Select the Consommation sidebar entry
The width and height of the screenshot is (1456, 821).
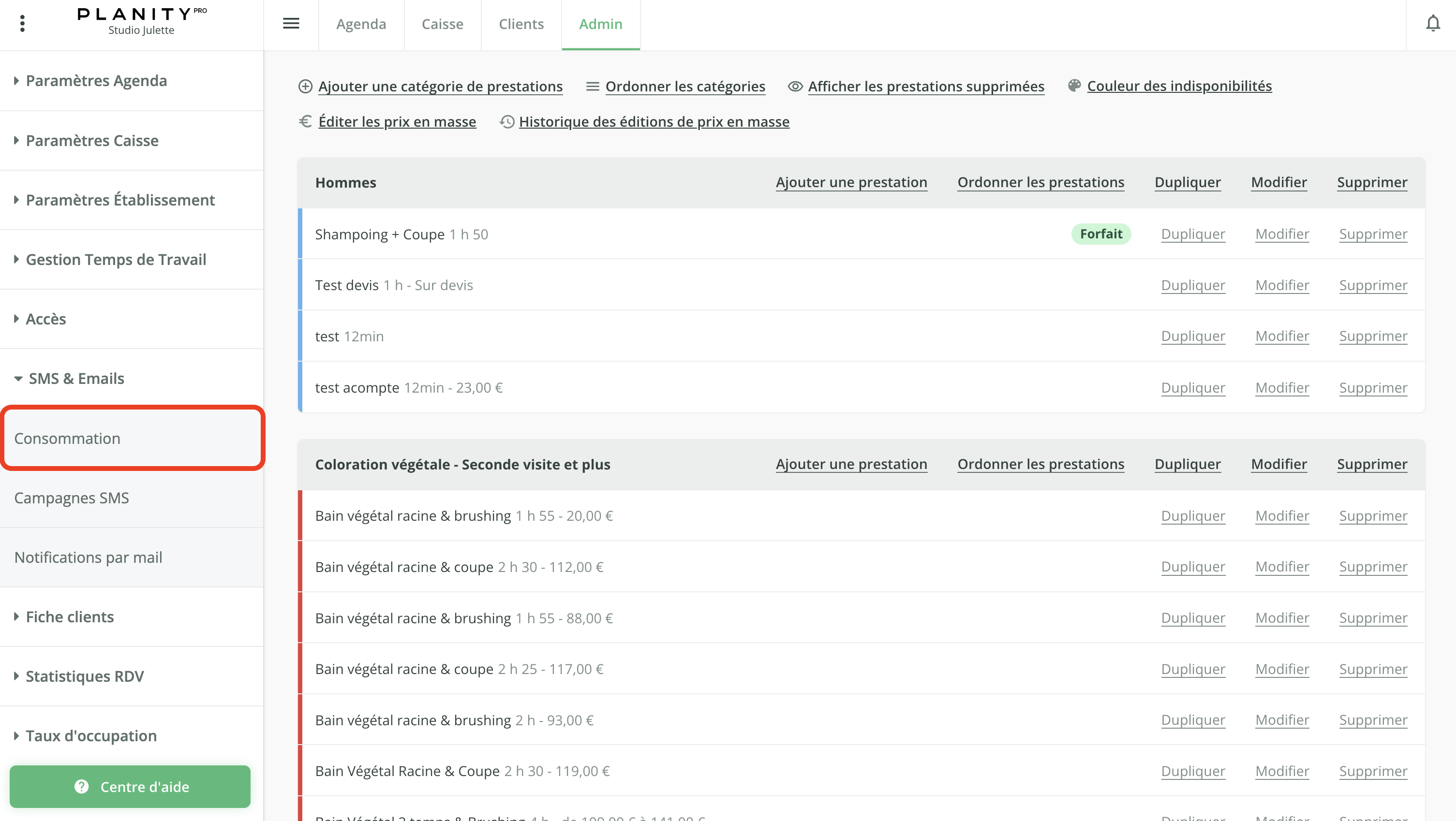(68, 438)
